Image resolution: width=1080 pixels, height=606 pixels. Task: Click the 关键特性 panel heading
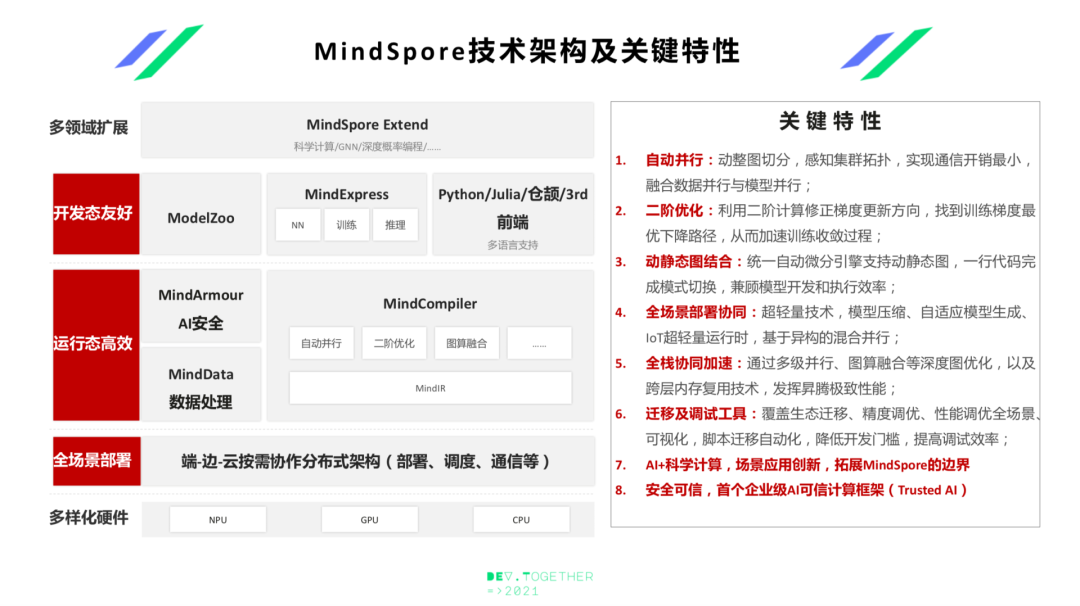pyautogui.click(x=829, y=121)
